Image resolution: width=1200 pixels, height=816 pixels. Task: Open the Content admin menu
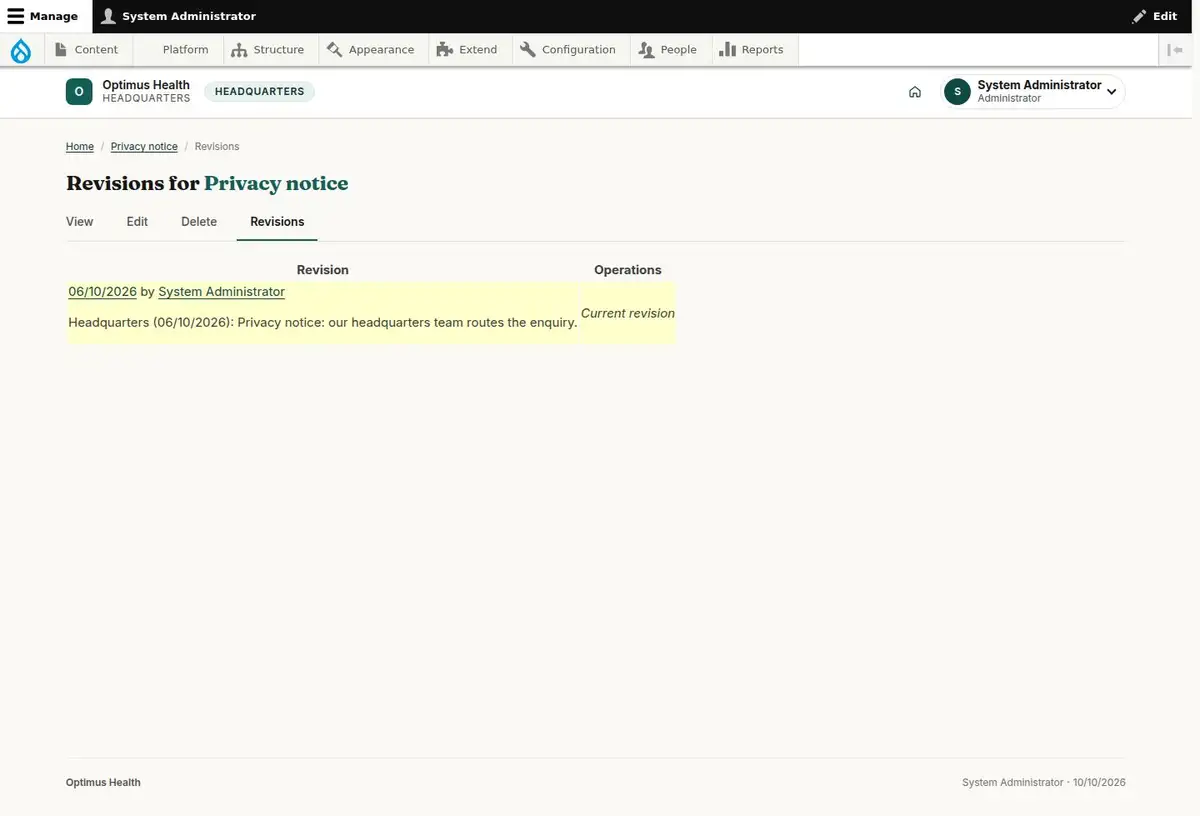pyautogui.click(x=87, y=50)
